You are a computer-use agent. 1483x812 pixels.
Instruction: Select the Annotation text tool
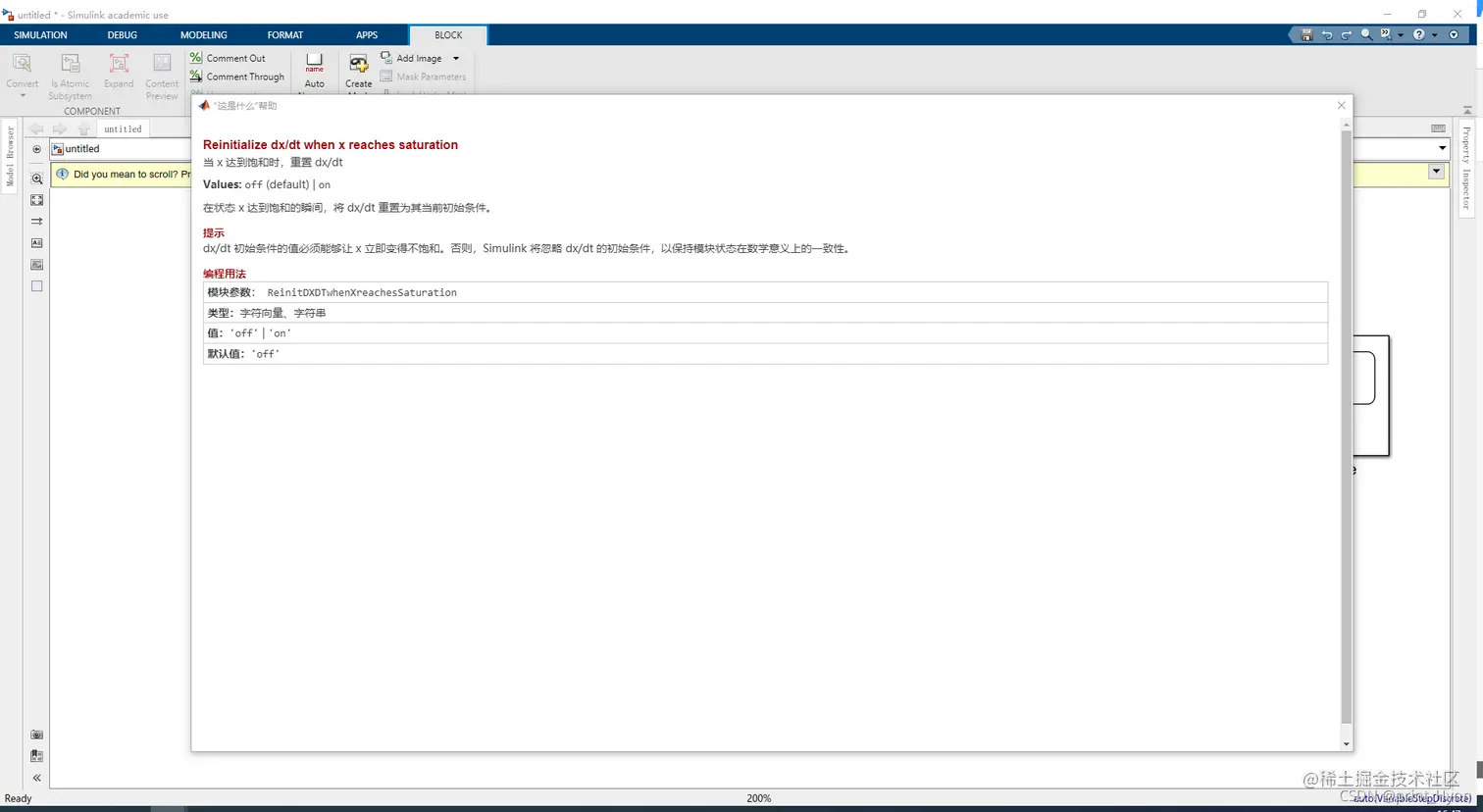pos(36,243)
